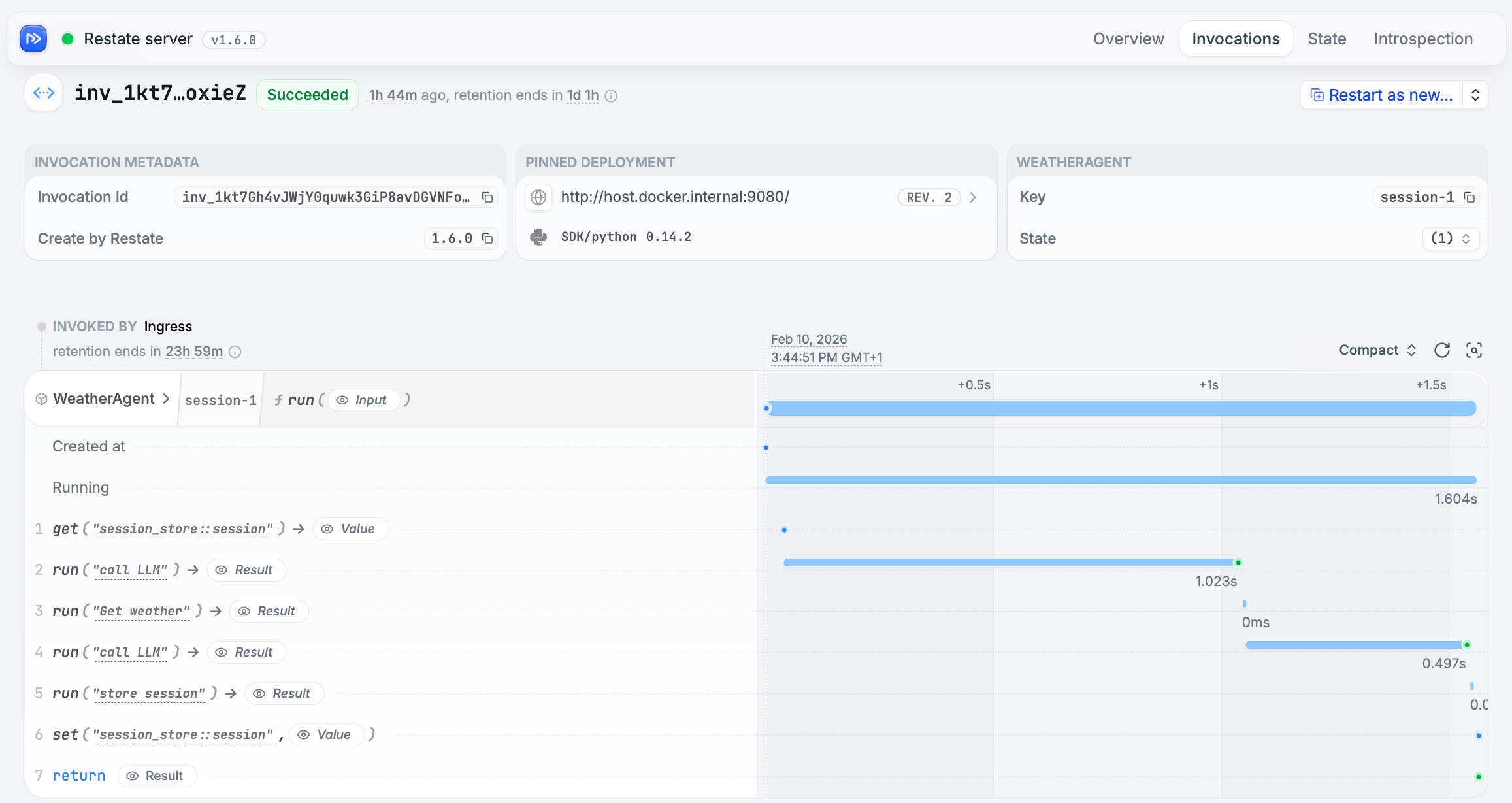Open the Restart as new options arrow

[x=1475, y=95]
